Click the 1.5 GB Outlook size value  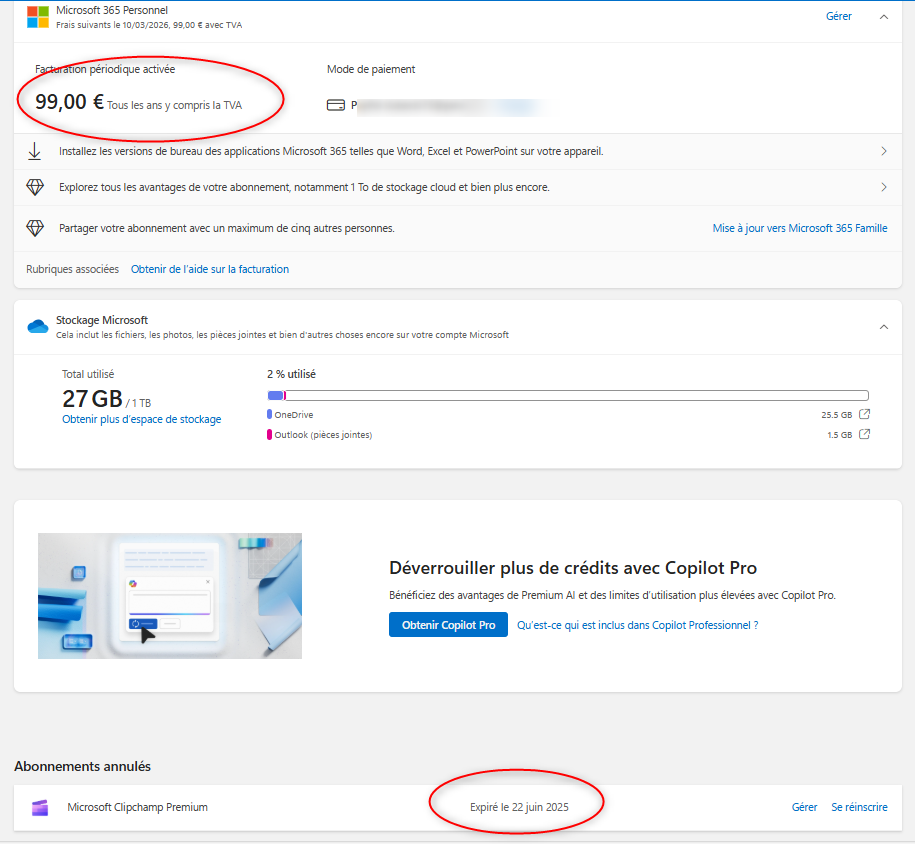click(840, 435)
